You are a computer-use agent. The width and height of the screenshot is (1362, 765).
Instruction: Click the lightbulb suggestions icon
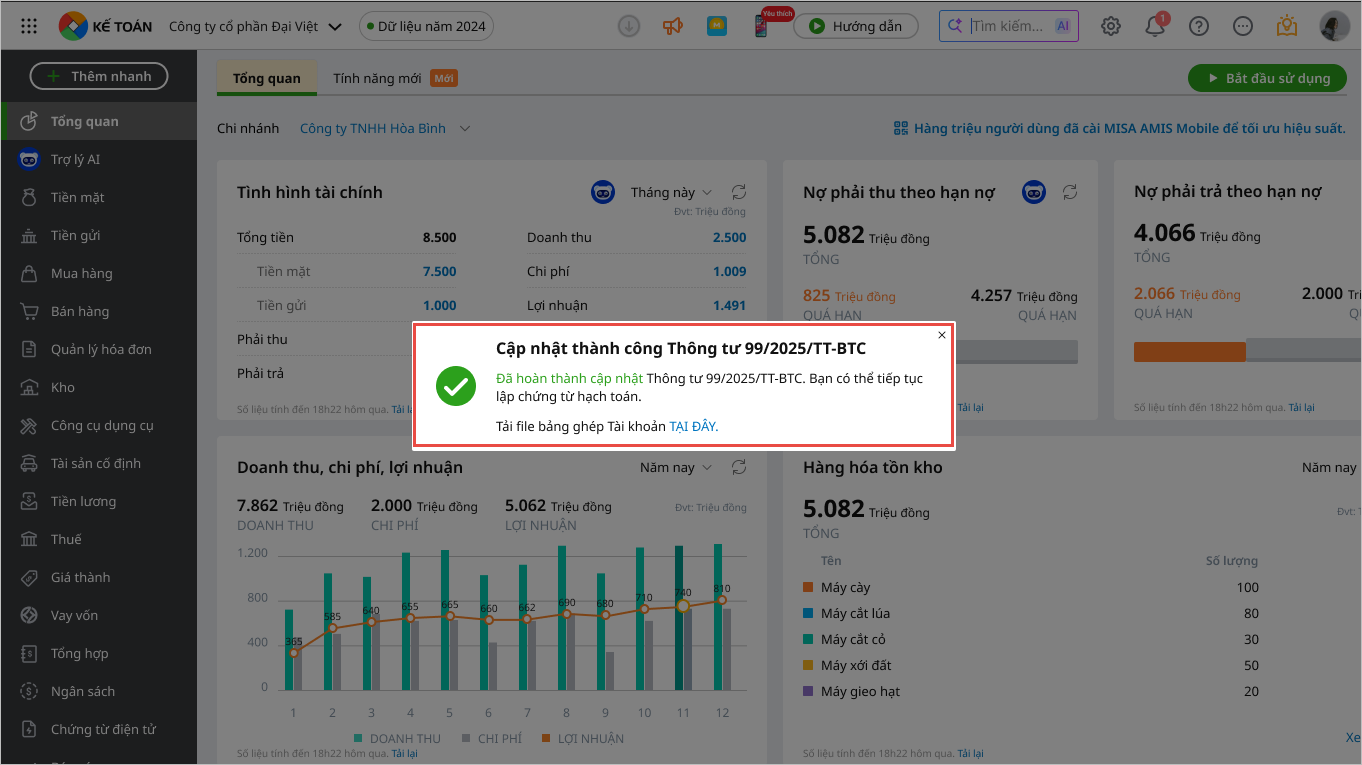[x=1287, y=26]
